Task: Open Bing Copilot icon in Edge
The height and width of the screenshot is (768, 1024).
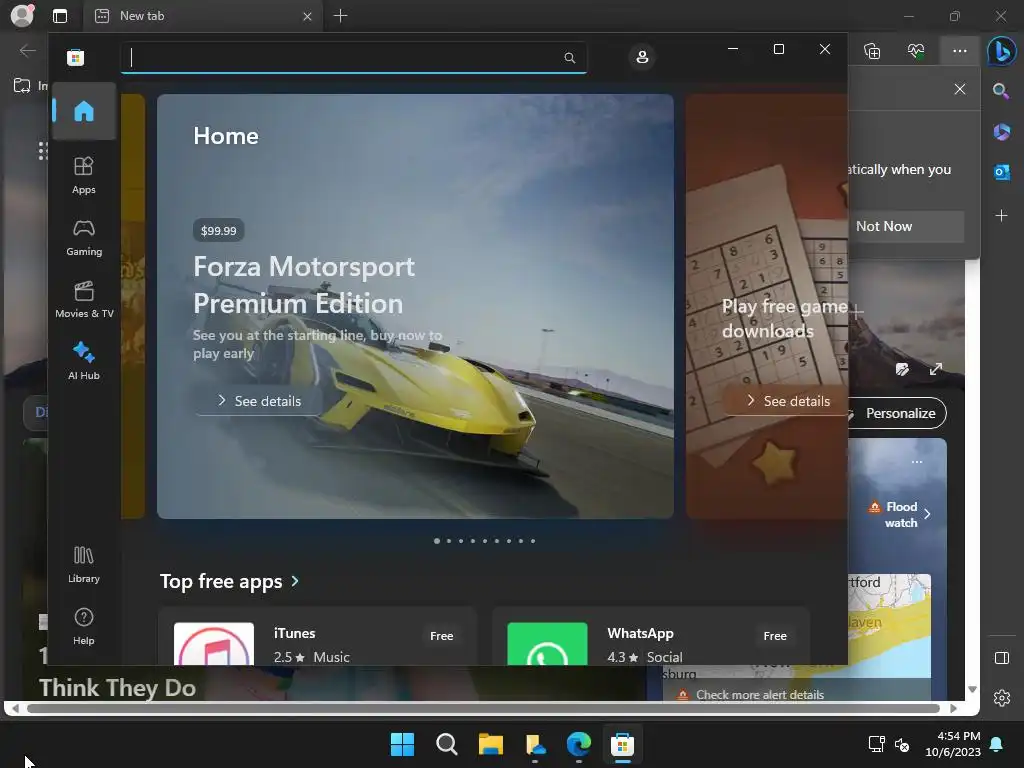Action: (x=1001, y=51)
